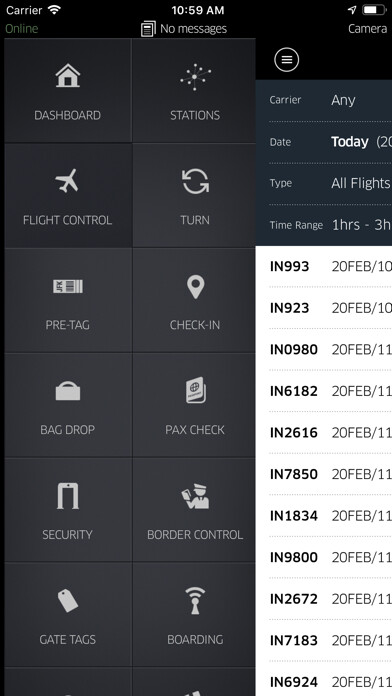This screenshot has height=696, width=392.
Task: Open the Turn refresh-arrows icon
Action: (195, 182)
